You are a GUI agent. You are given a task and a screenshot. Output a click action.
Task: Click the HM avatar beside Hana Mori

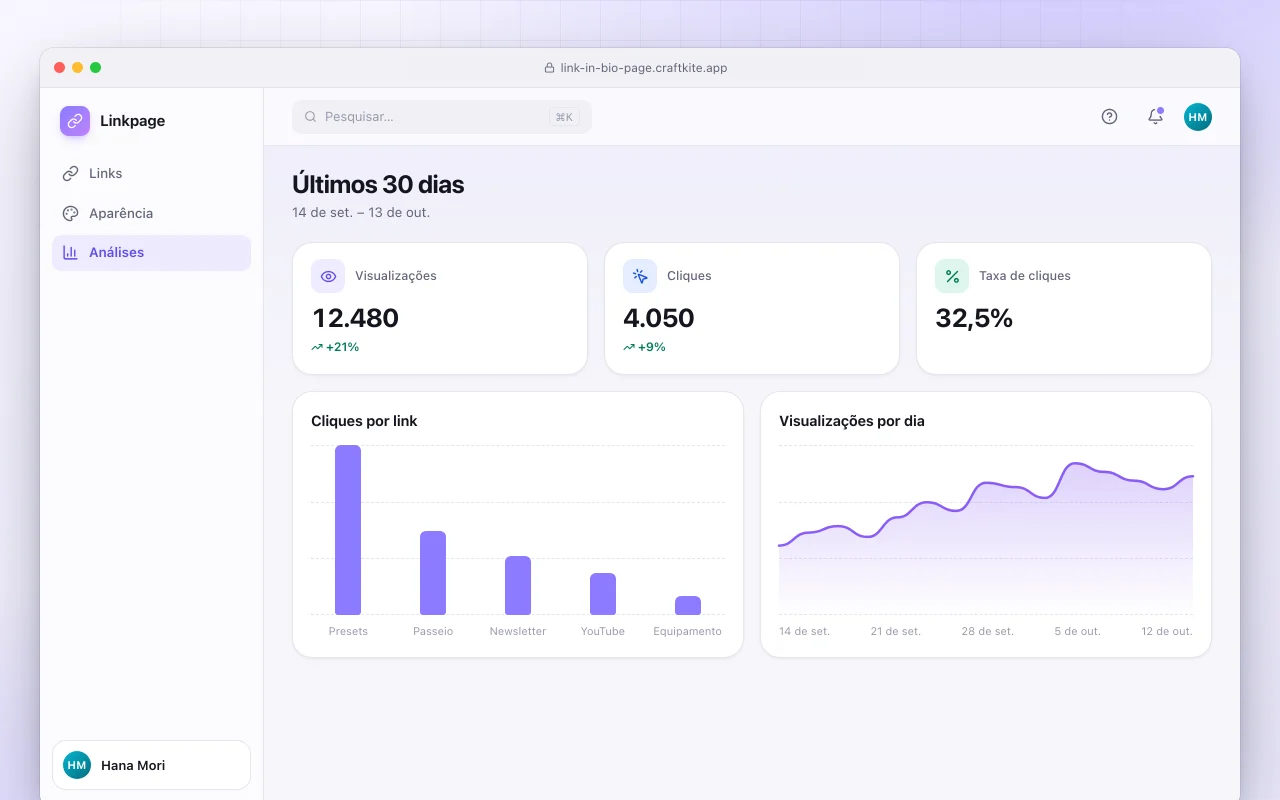click(77, 765)
